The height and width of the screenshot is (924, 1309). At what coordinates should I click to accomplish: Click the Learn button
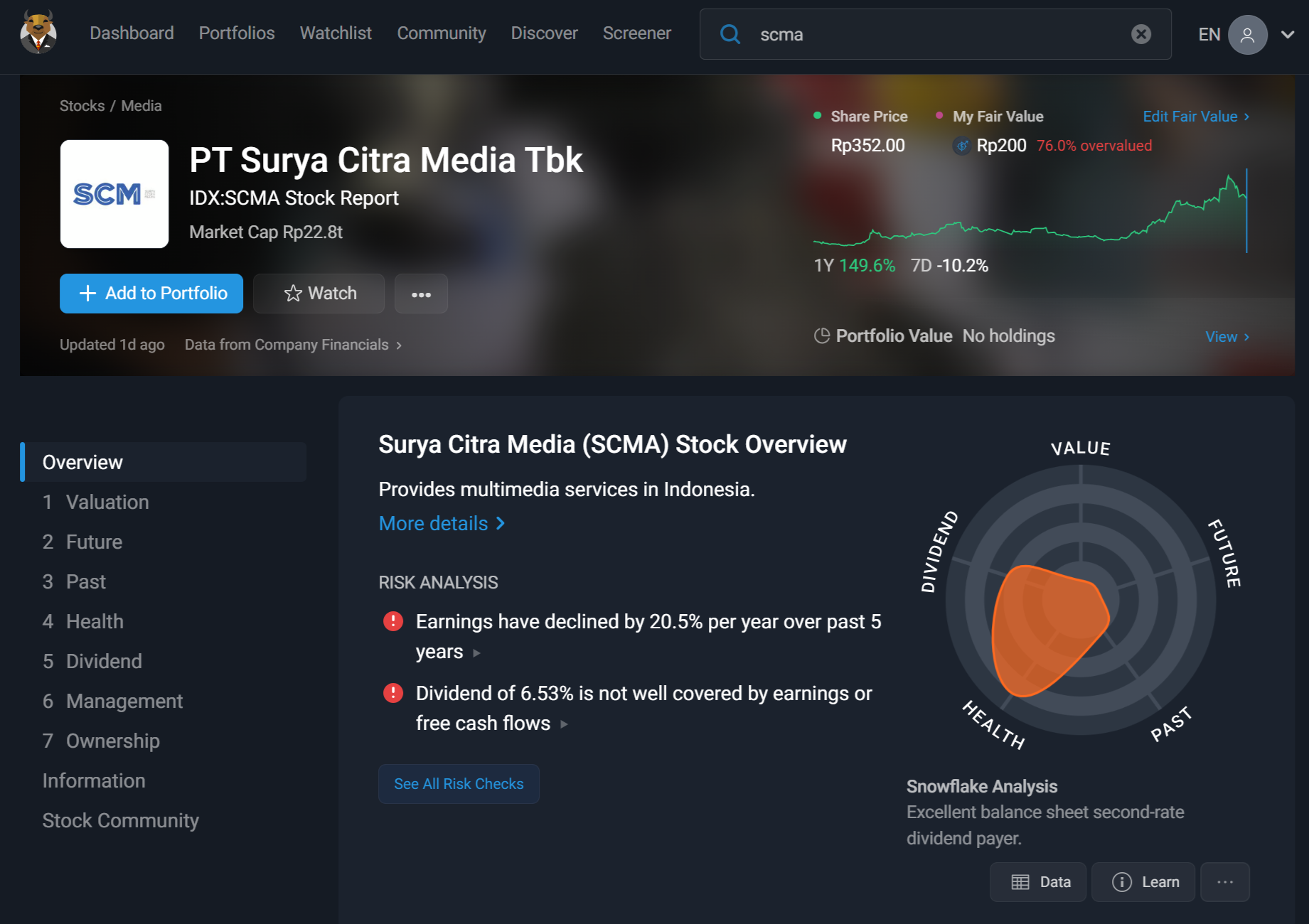[x=1143, y=882]
